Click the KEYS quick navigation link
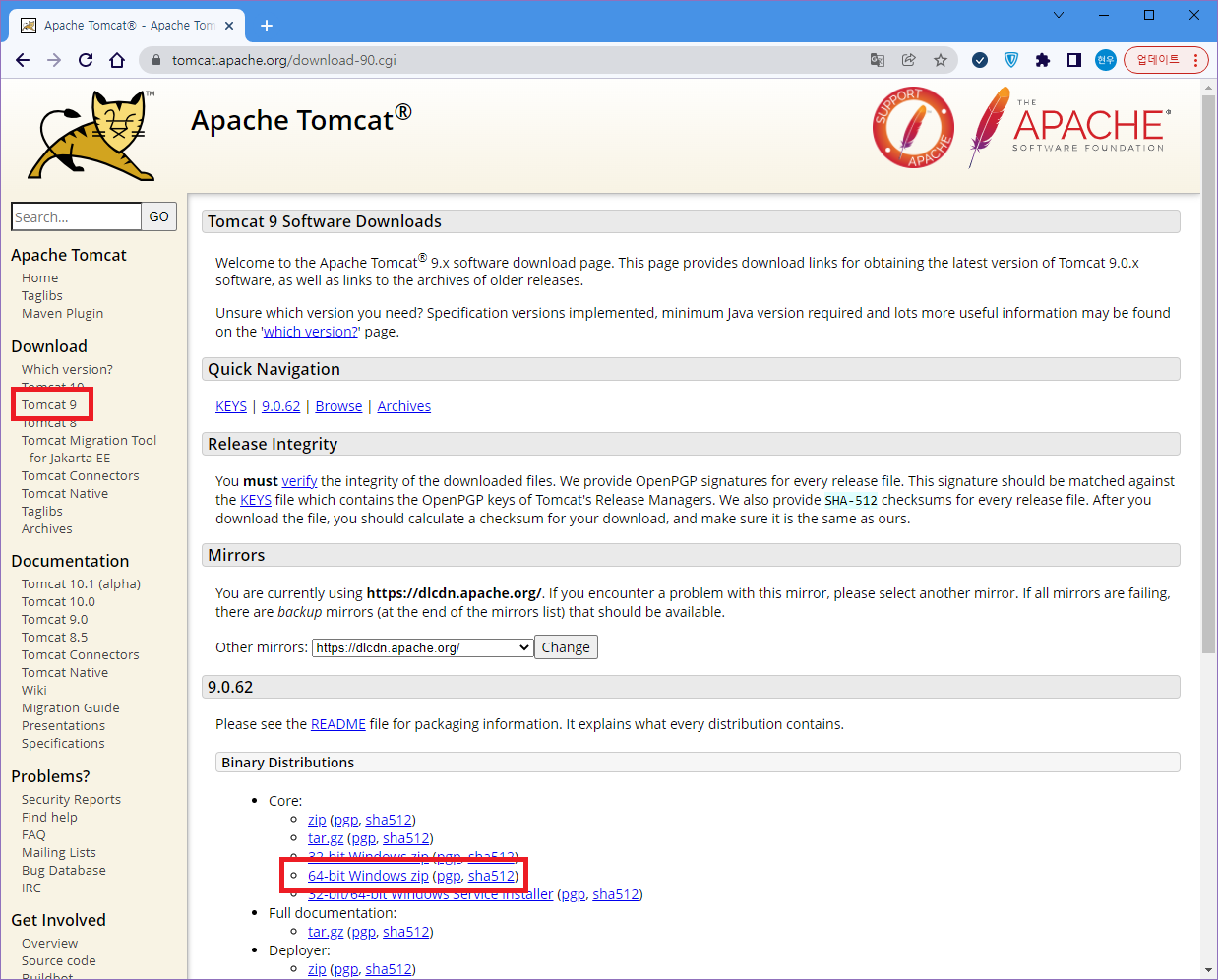This screenshot has height=980, width=1218. [x=231, y=406]
